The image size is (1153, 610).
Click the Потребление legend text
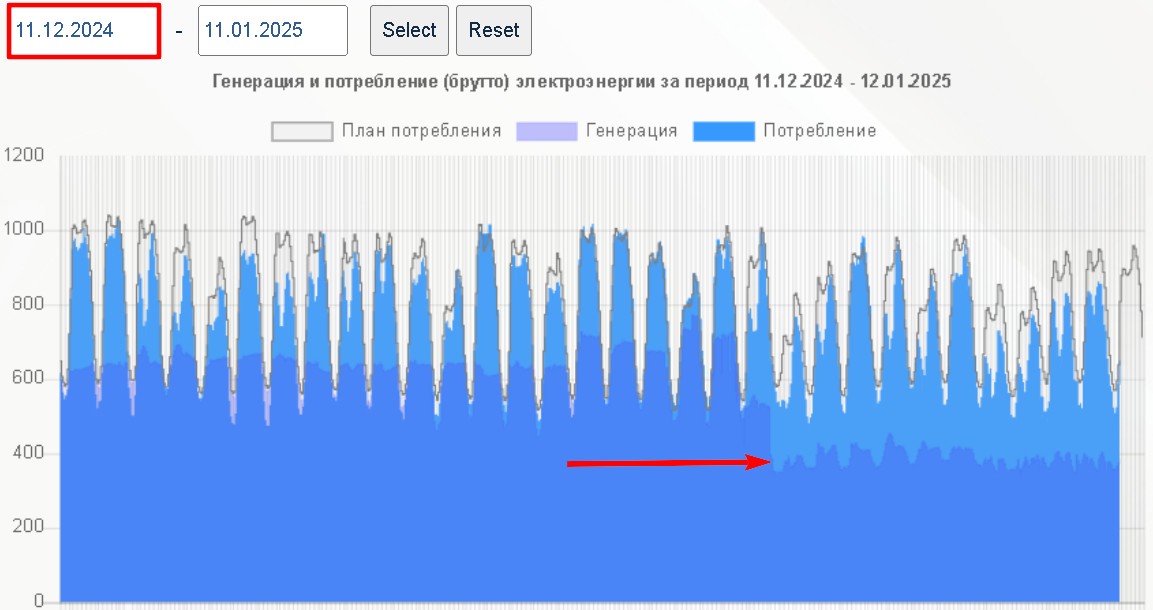point(819,131)
